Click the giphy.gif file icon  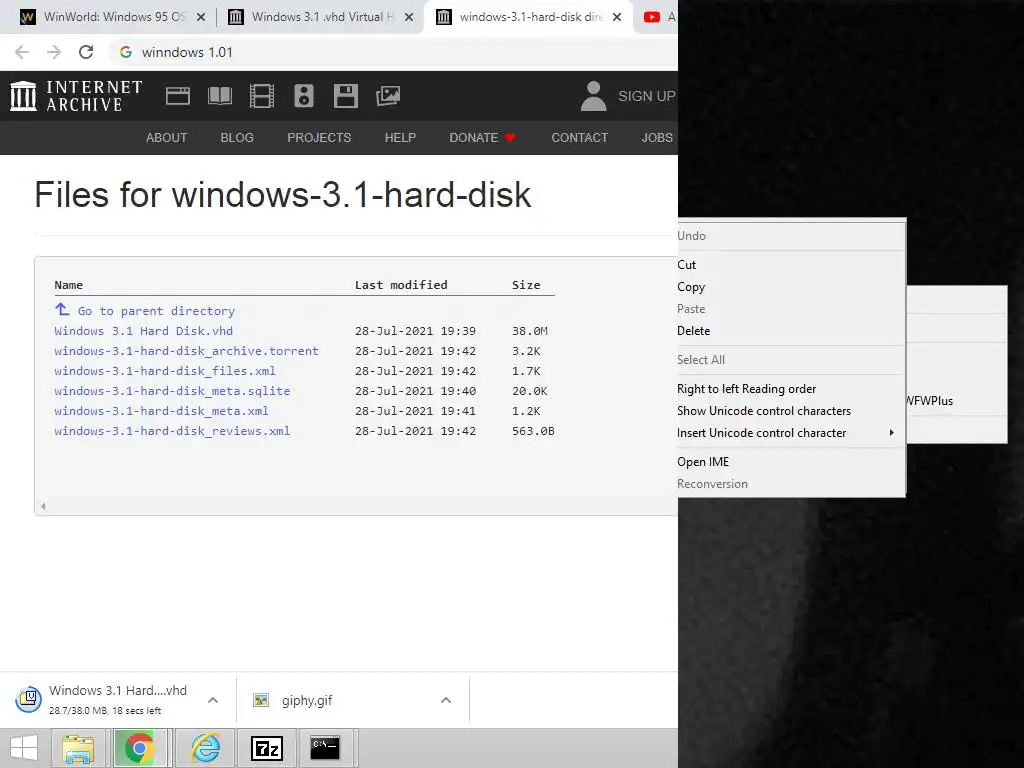[x=261, y=700]
